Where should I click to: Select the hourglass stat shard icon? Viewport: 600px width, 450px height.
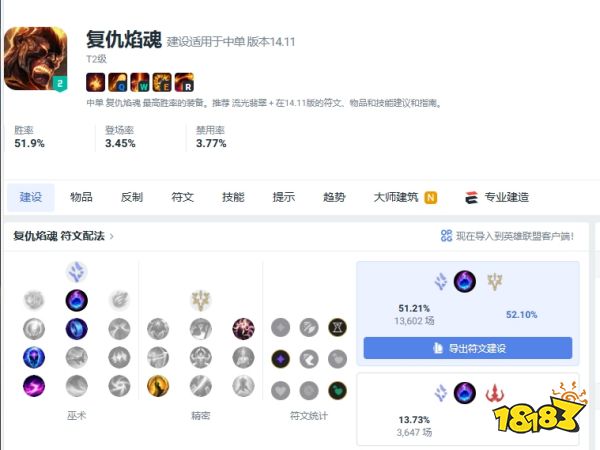pyautogui.click(x=338, y=328)
